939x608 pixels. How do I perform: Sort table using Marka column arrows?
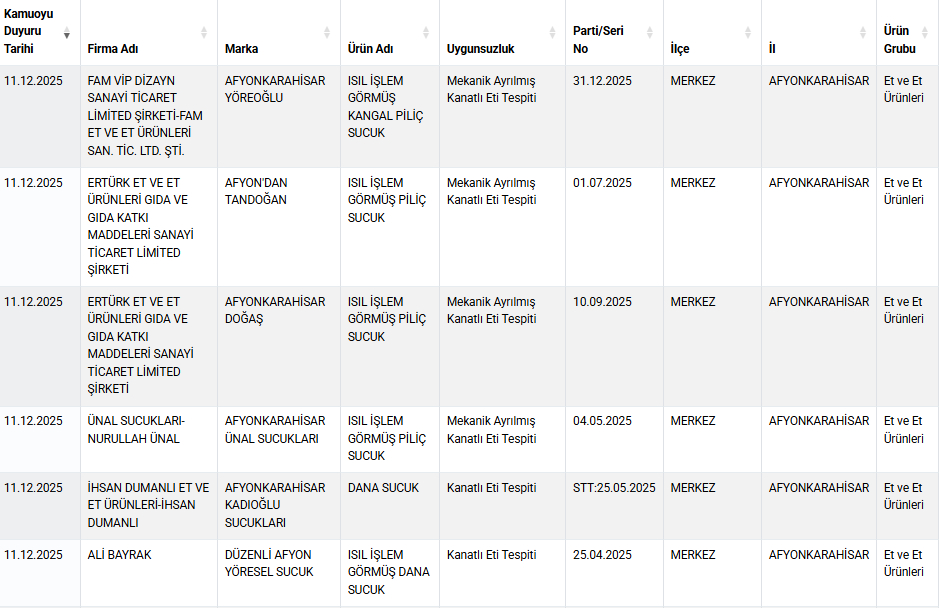coord(328,33)
